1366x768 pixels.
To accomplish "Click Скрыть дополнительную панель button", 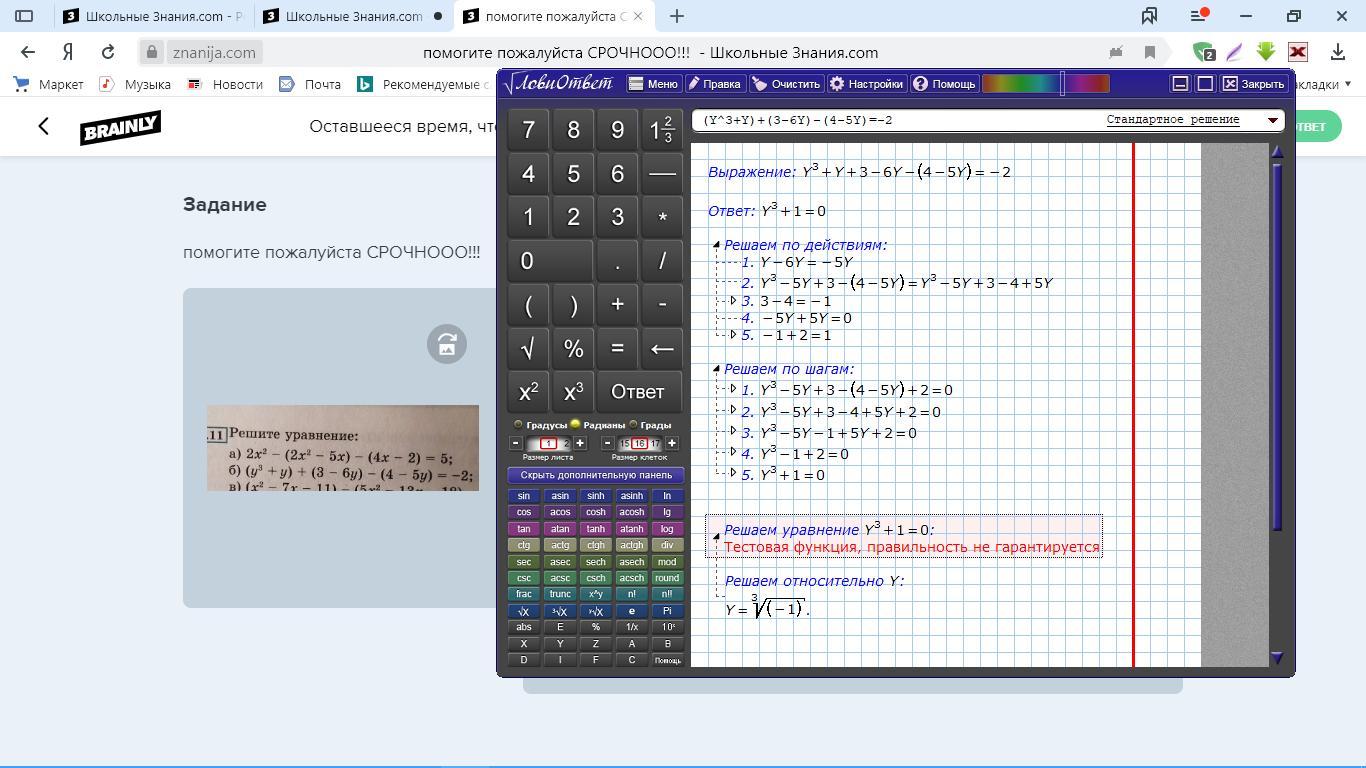I will [595, 475].
